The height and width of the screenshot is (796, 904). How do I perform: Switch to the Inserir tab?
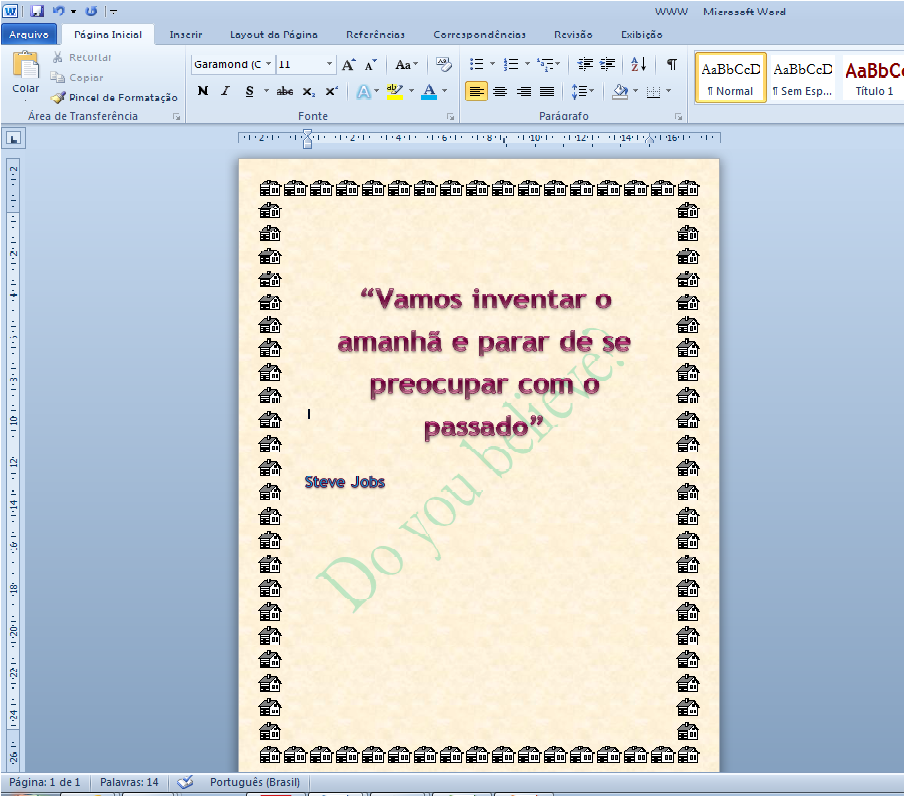coord(186,35)
